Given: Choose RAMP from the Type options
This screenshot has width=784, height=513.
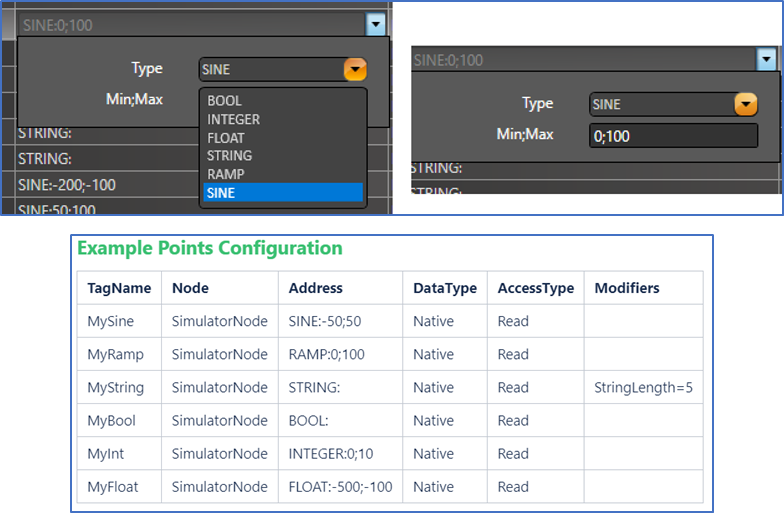Looking at the screenshot, I should [x=226, y=174].
